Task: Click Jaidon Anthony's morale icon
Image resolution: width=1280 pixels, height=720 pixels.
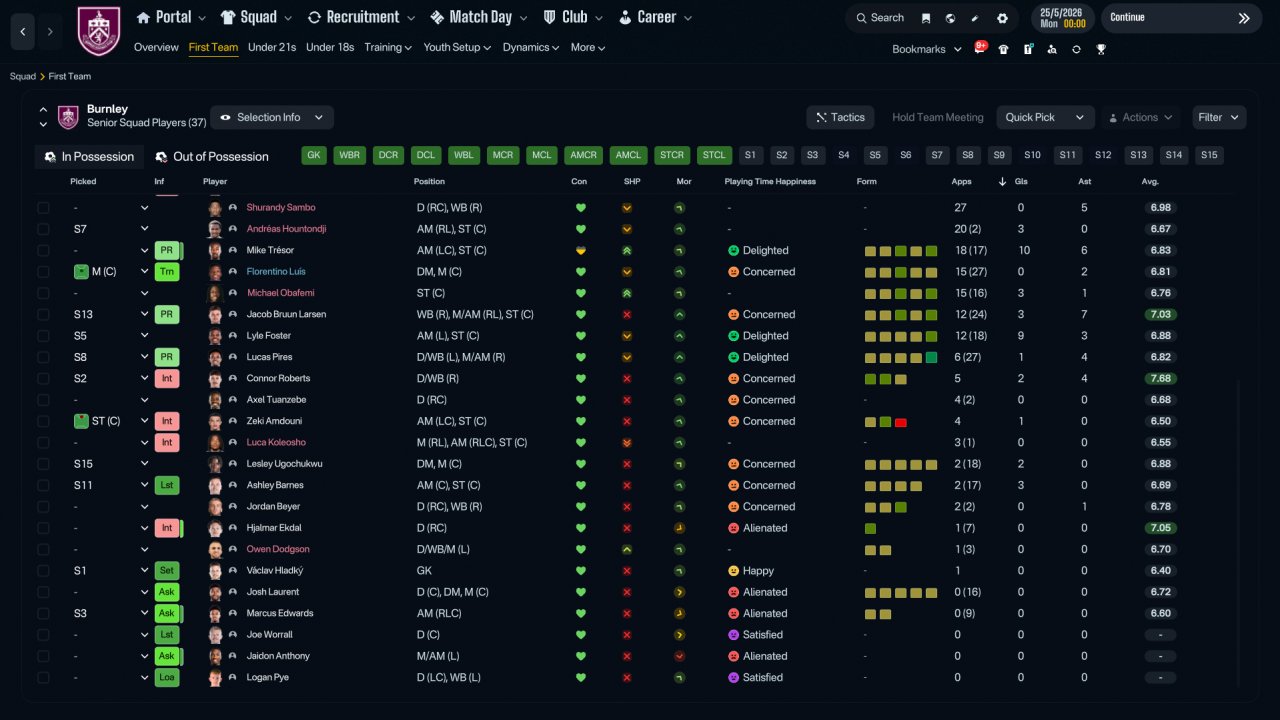Action: (680, 656)
